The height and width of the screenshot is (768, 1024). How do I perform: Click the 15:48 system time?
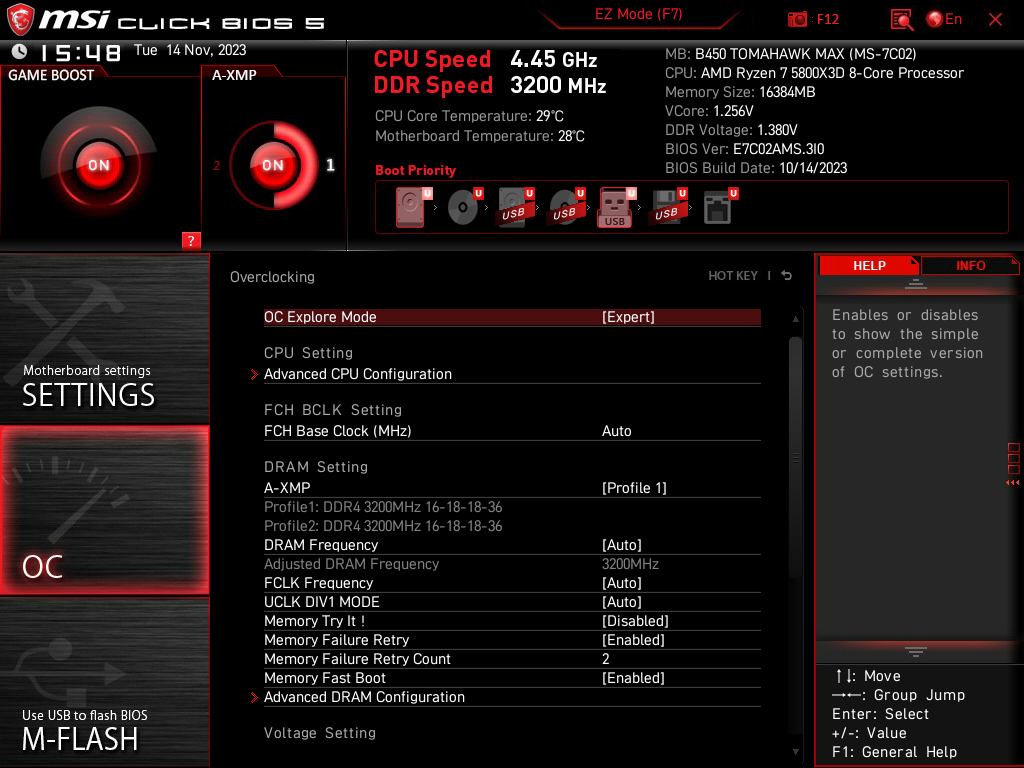(80, 52)
